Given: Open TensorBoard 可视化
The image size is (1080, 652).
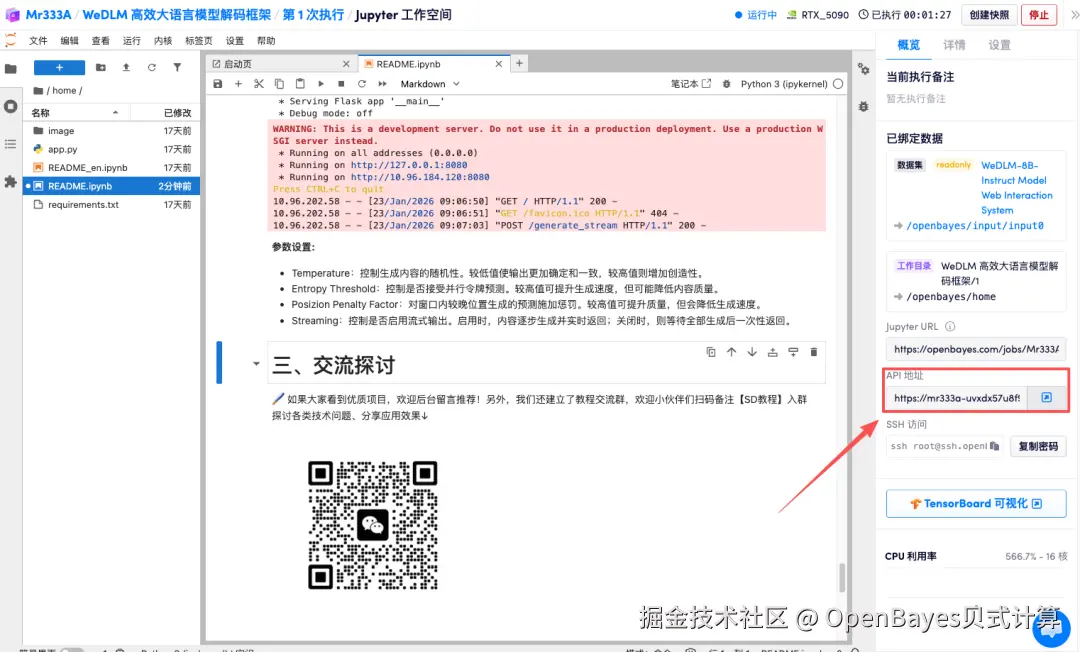Looking at the screenshot, I should (976, 503).
